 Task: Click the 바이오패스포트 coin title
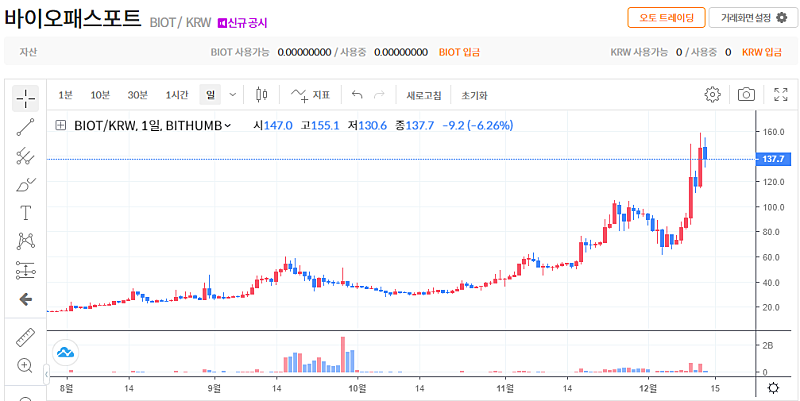[x=72, y=19]
